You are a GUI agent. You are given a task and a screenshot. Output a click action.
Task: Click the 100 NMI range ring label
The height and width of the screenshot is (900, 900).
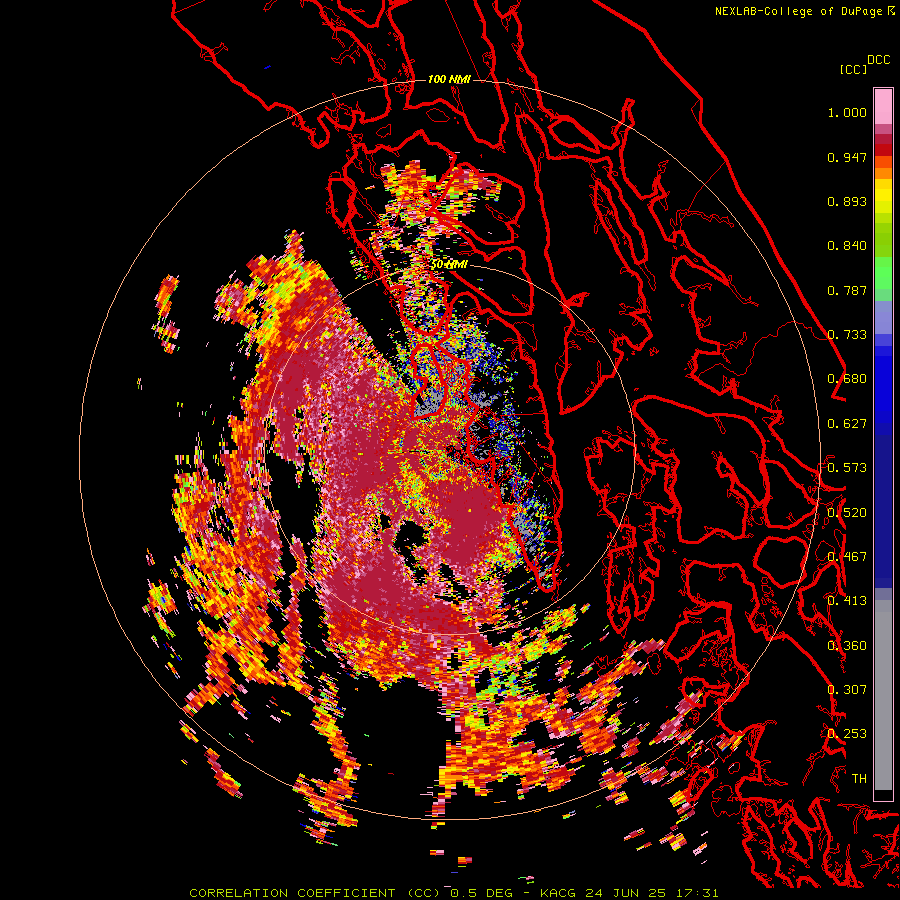click(449, 79)
